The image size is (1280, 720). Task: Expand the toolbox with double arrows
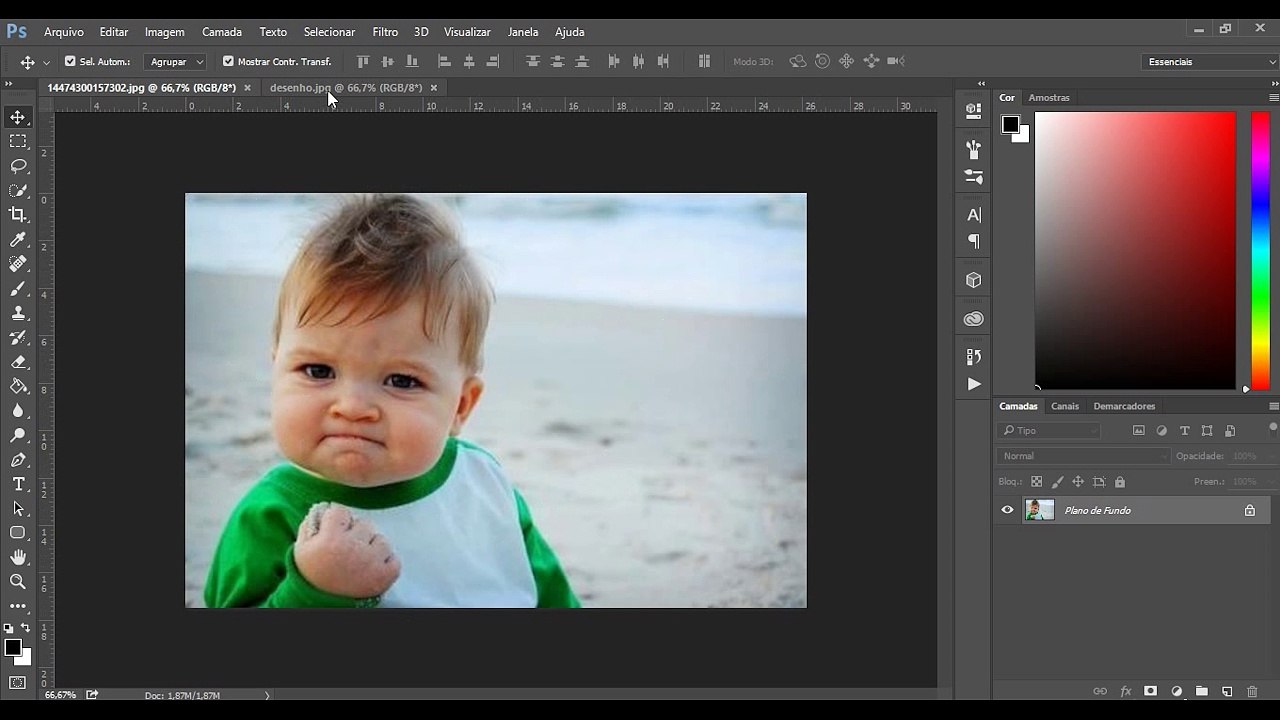pos(9,85)
